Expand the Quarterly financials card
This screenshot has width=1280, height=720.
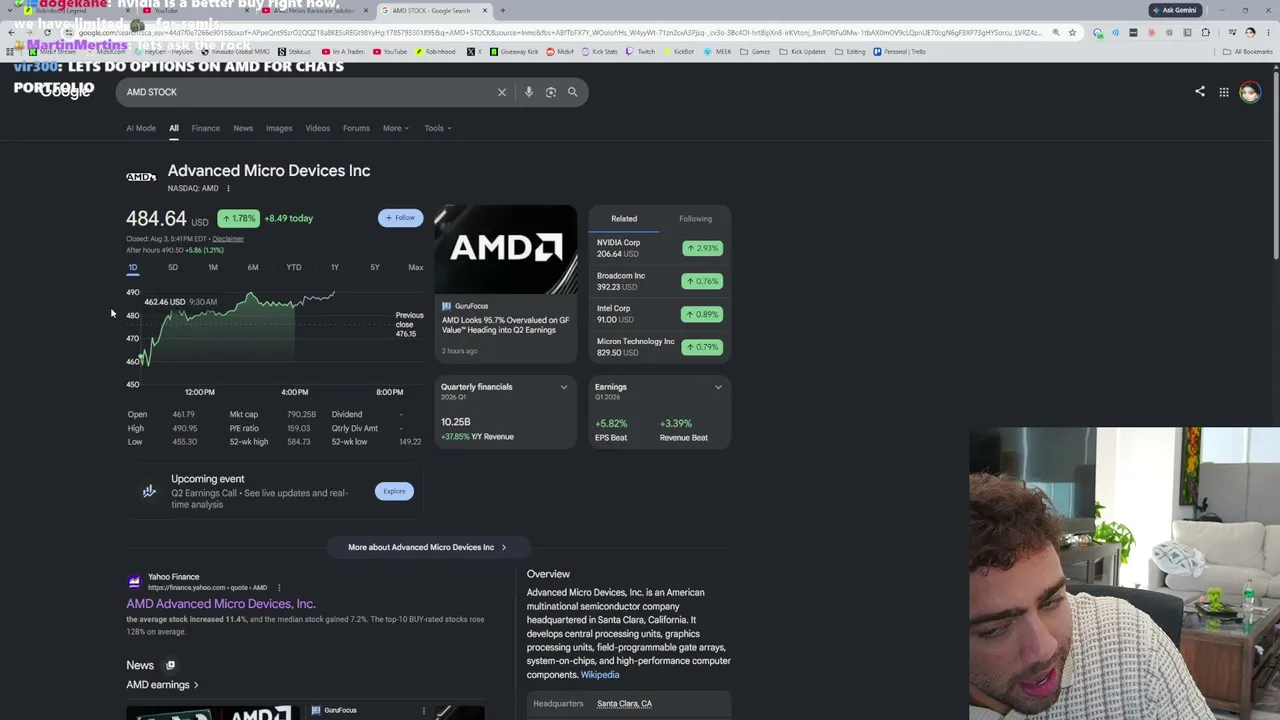(564, 387)
